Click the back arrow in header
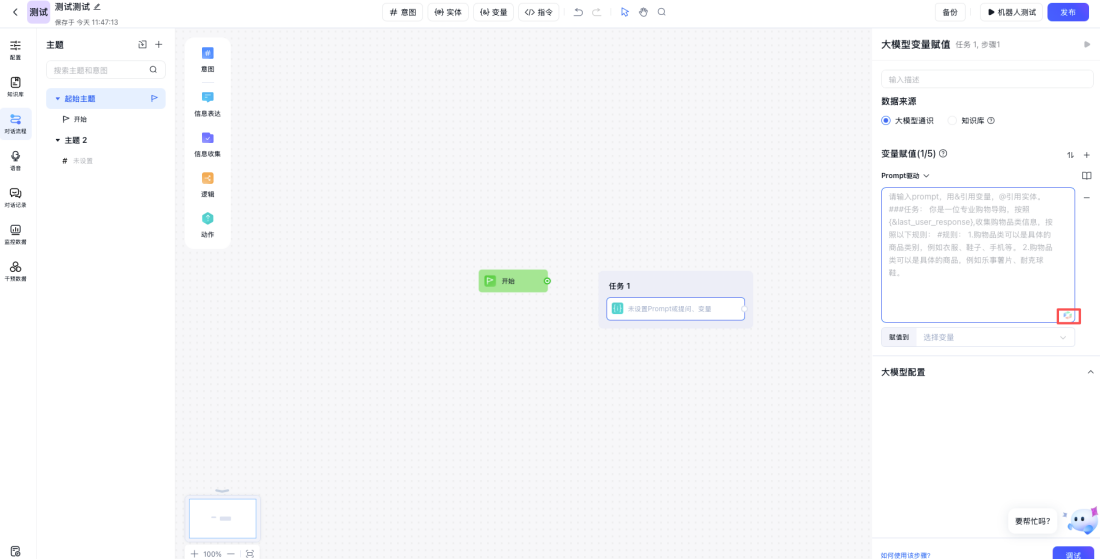This screenshot has height=559, width=1100. [x=15, y=12]
